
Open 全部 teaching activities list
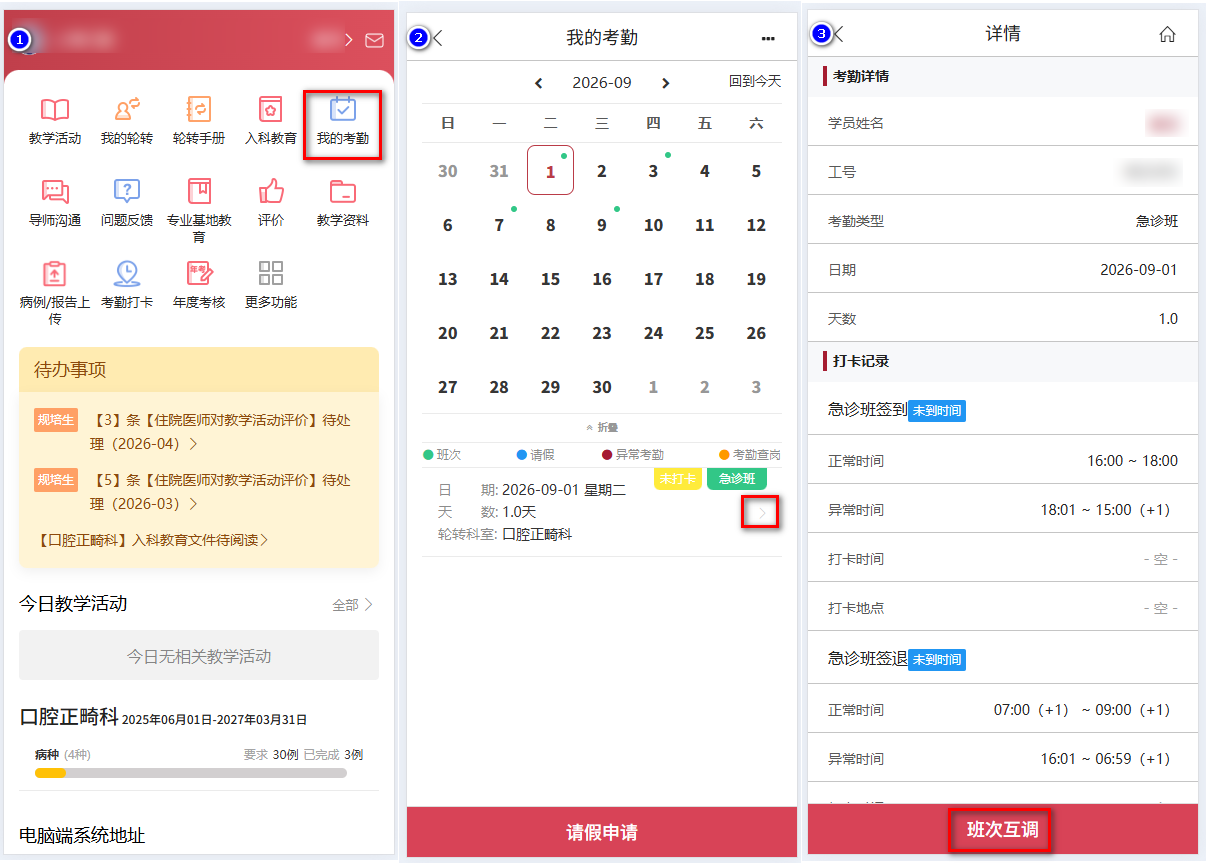click(x=352, y=605)
